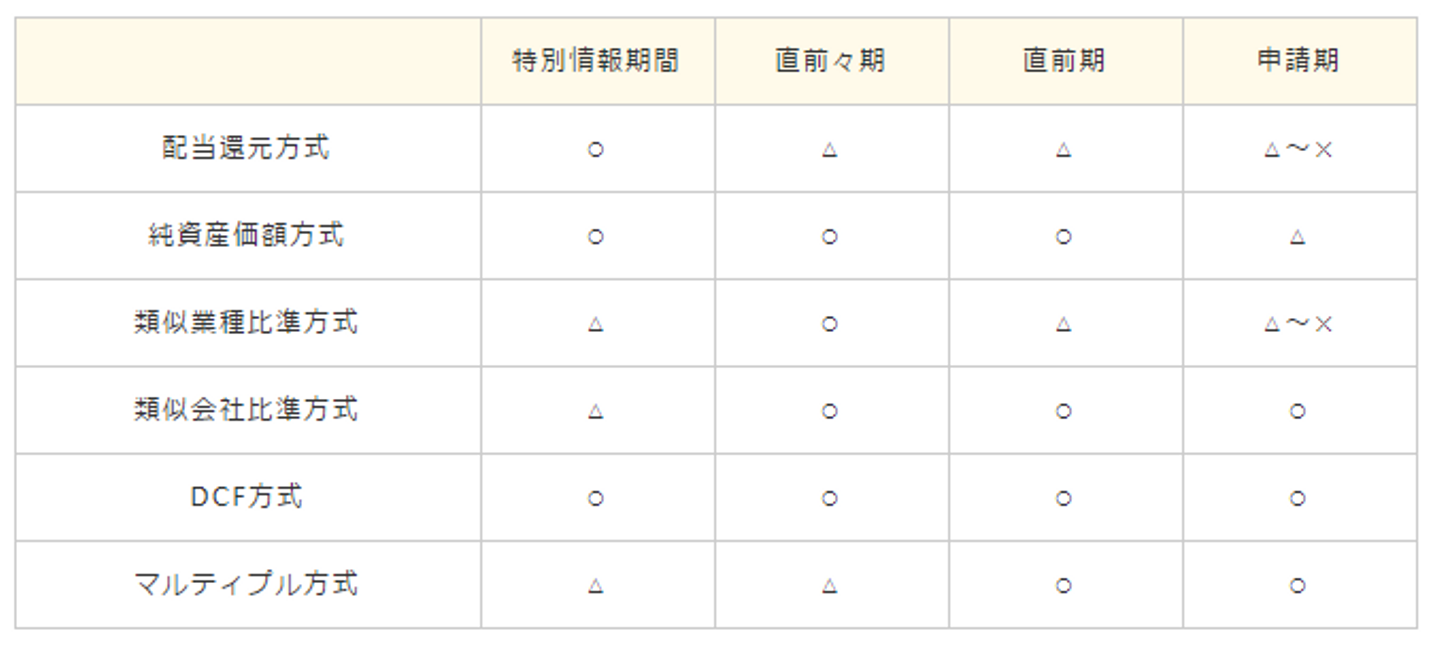This screenshot has height=649, width=1440.
Task: Click the circle for マルティプル方式 under 申請期
Action: pos(1298,586)
